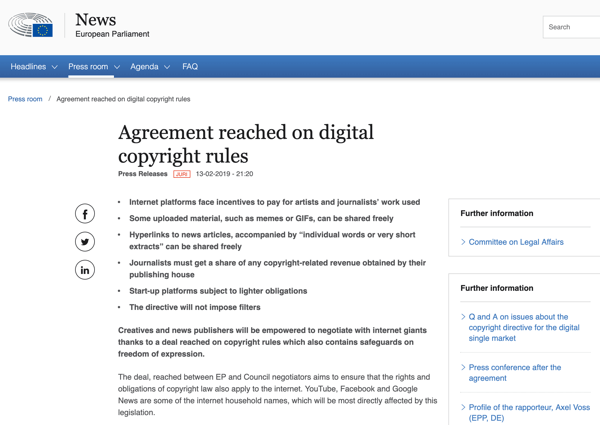This screenshot has width=600, height=425.
Task: Expand the Agenda dropdown chevron
Action: pyautogui.click(x=167, y=67)
